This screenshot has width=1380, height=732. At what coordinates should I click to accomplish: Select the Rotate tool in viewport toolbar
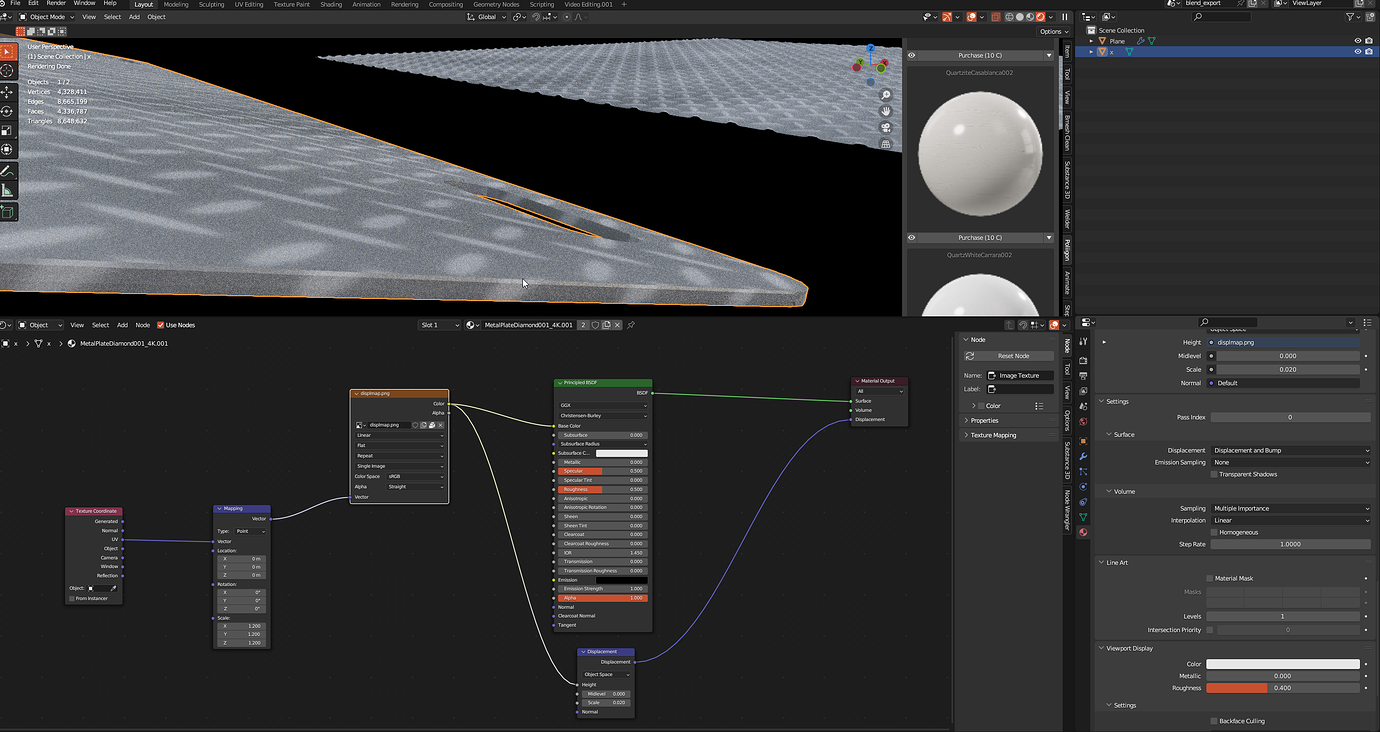(x=7, y=111)
